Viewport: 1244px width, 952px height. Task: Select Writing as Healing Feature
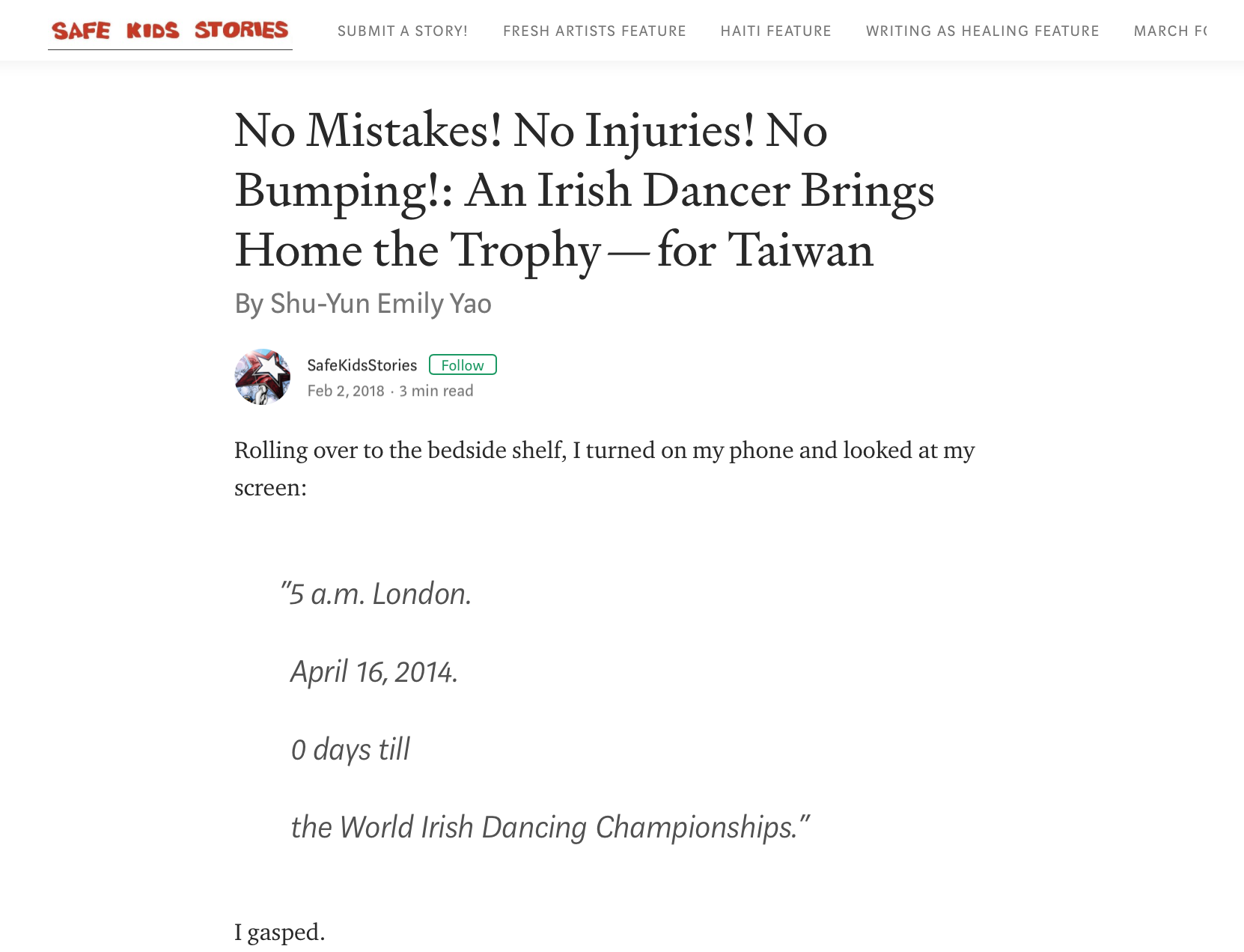[x=982, y=31]
